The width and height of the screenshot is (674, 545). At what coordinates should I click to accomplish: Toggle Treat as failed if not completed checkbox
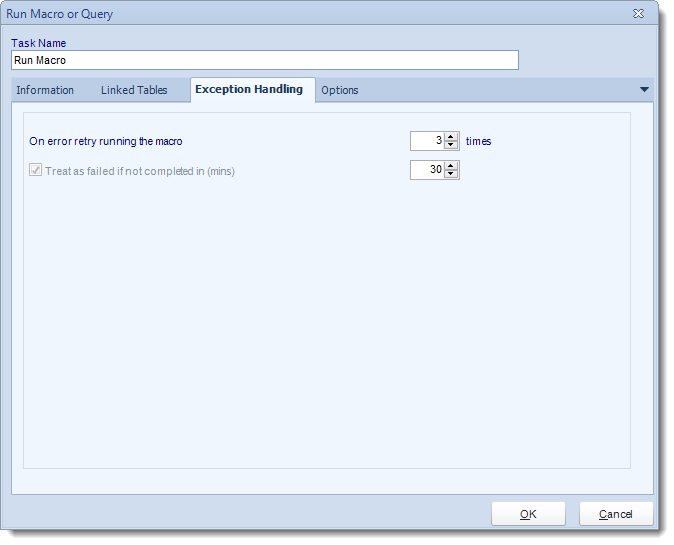coord(35,170)
